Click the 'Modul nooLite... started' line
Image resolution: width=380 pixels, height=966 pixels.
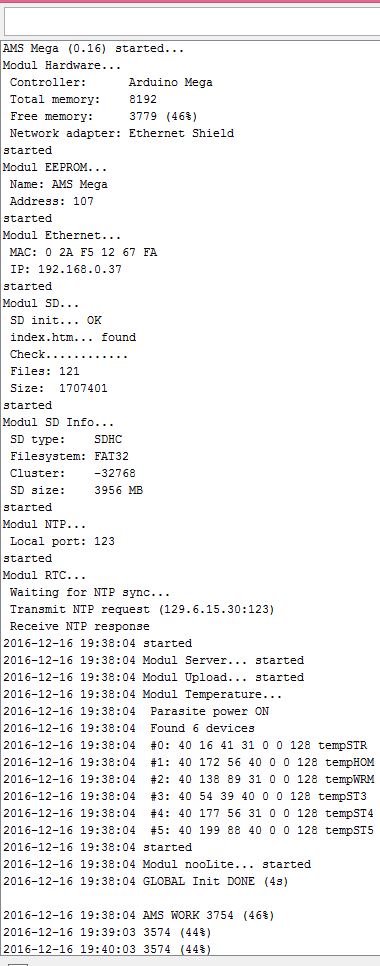point(157,864)
